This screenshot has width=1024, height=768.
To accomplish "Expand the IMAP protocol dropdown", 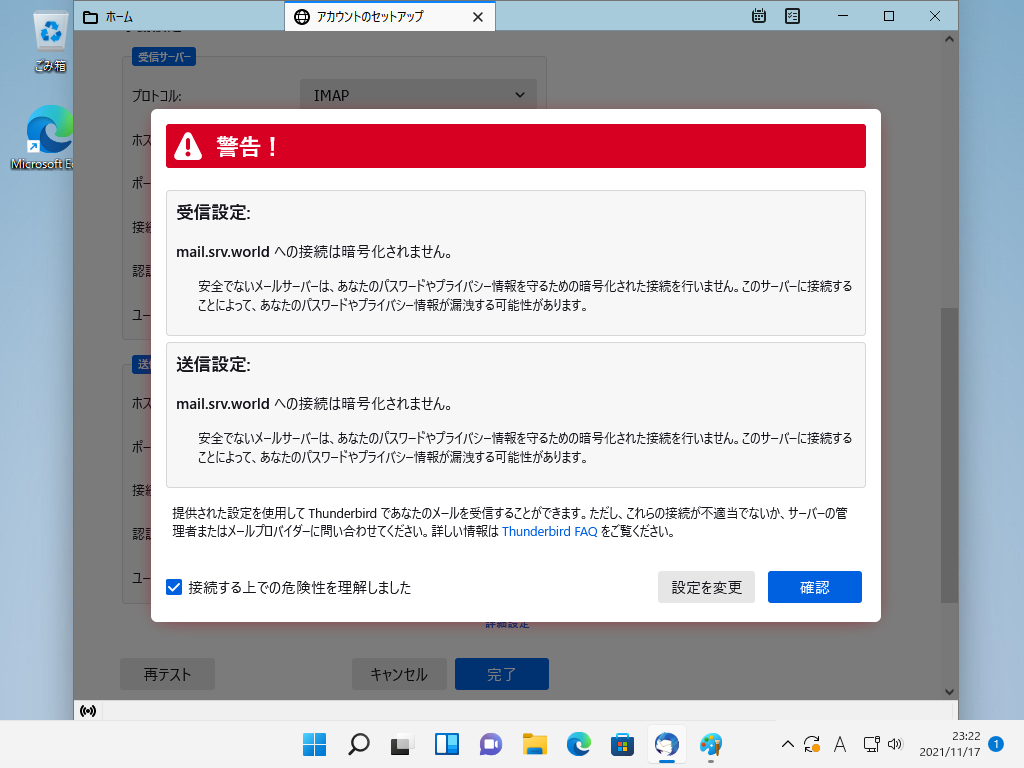I will point(418,95).
